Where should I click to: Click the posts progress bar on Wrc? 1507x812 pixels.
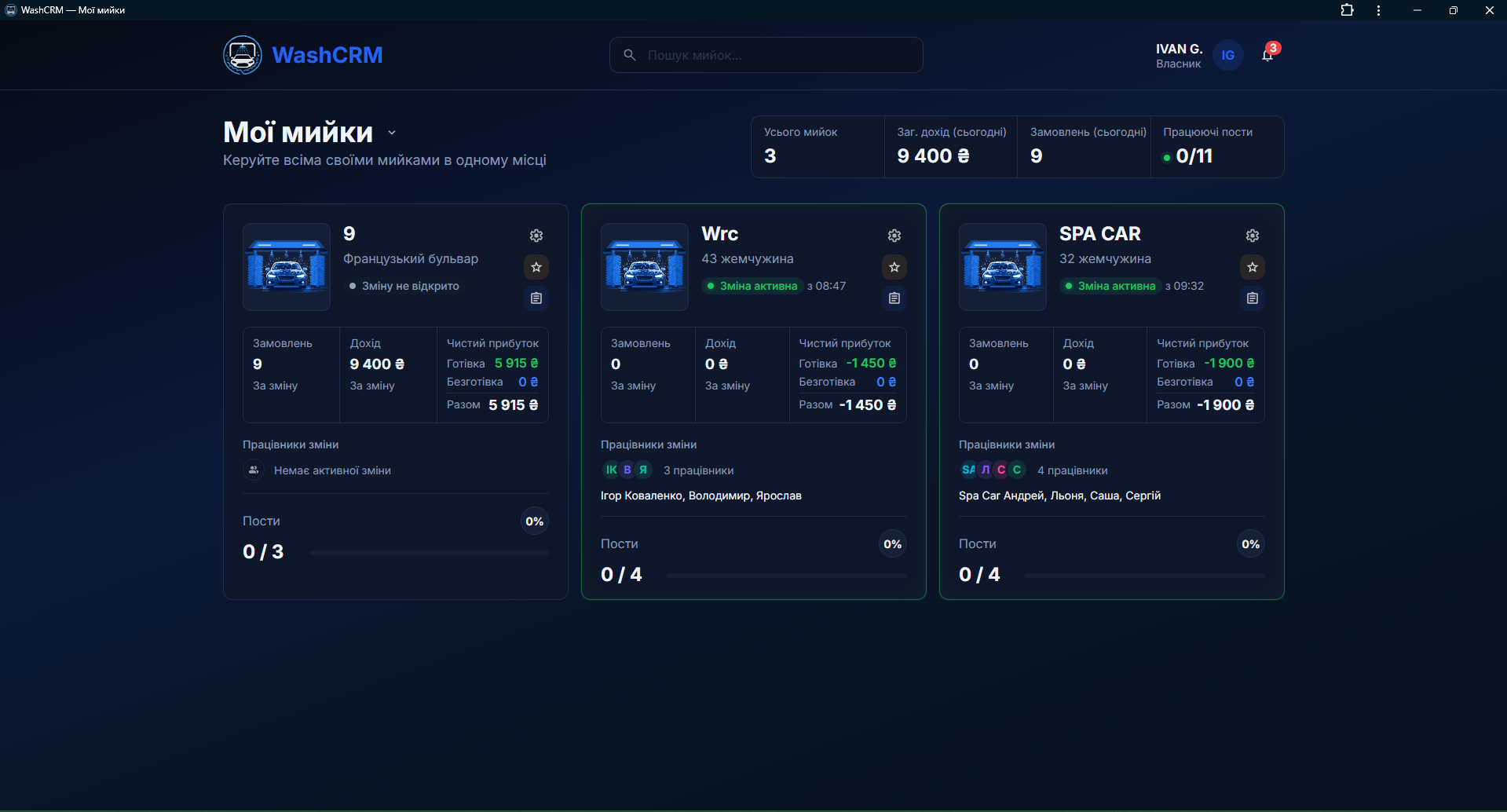787,576
